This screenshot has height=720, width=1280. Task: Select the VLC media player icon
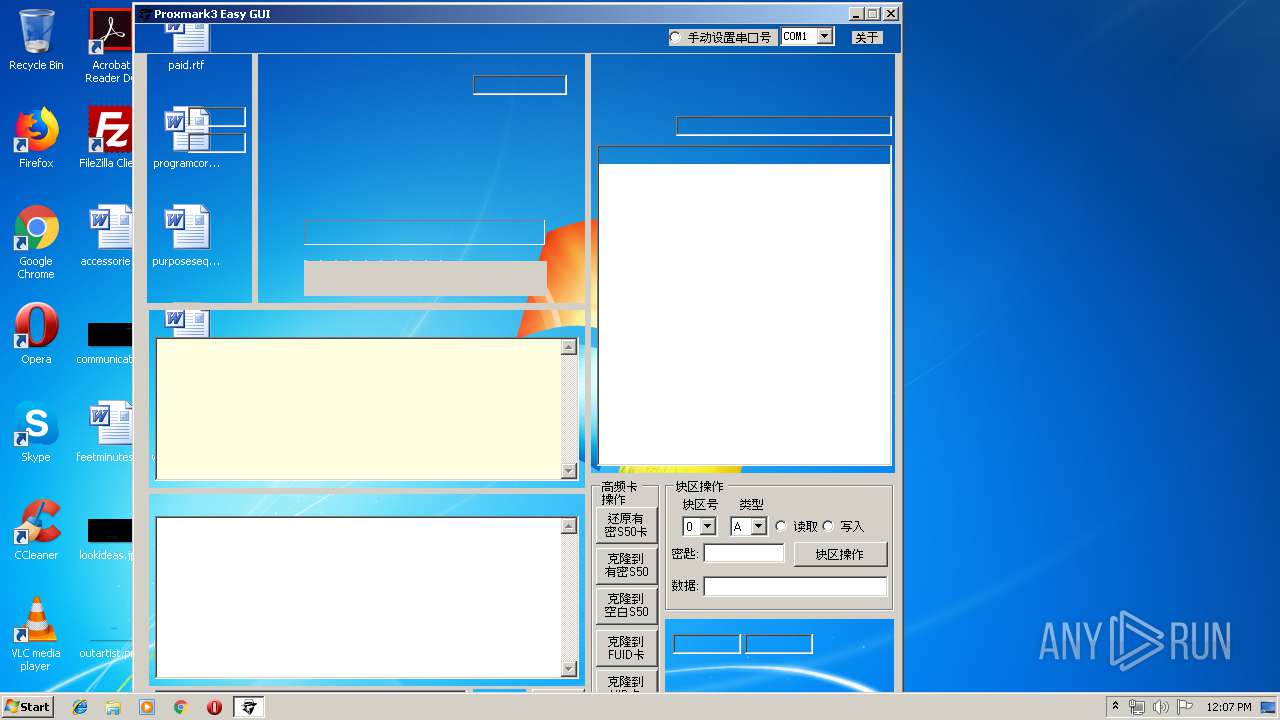tap(36, 634)
